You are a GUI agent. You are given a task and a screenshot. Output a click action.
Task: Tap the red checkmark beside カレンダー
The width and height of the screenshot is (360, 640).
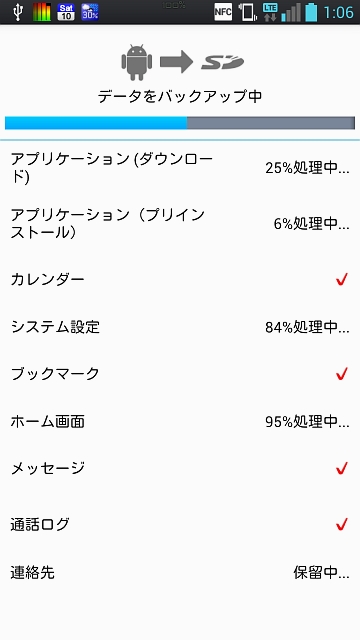[342, 280]
